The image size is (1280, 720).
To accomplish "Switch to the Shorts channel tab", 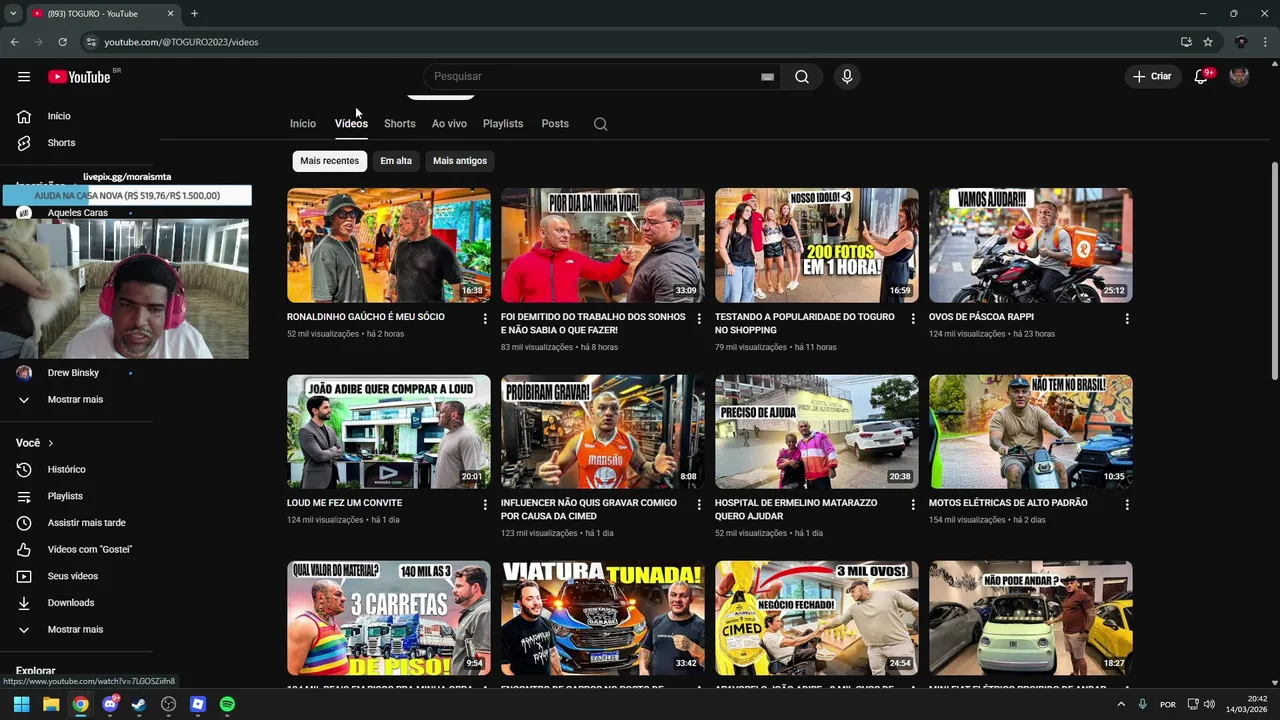I will click(399, 124).
